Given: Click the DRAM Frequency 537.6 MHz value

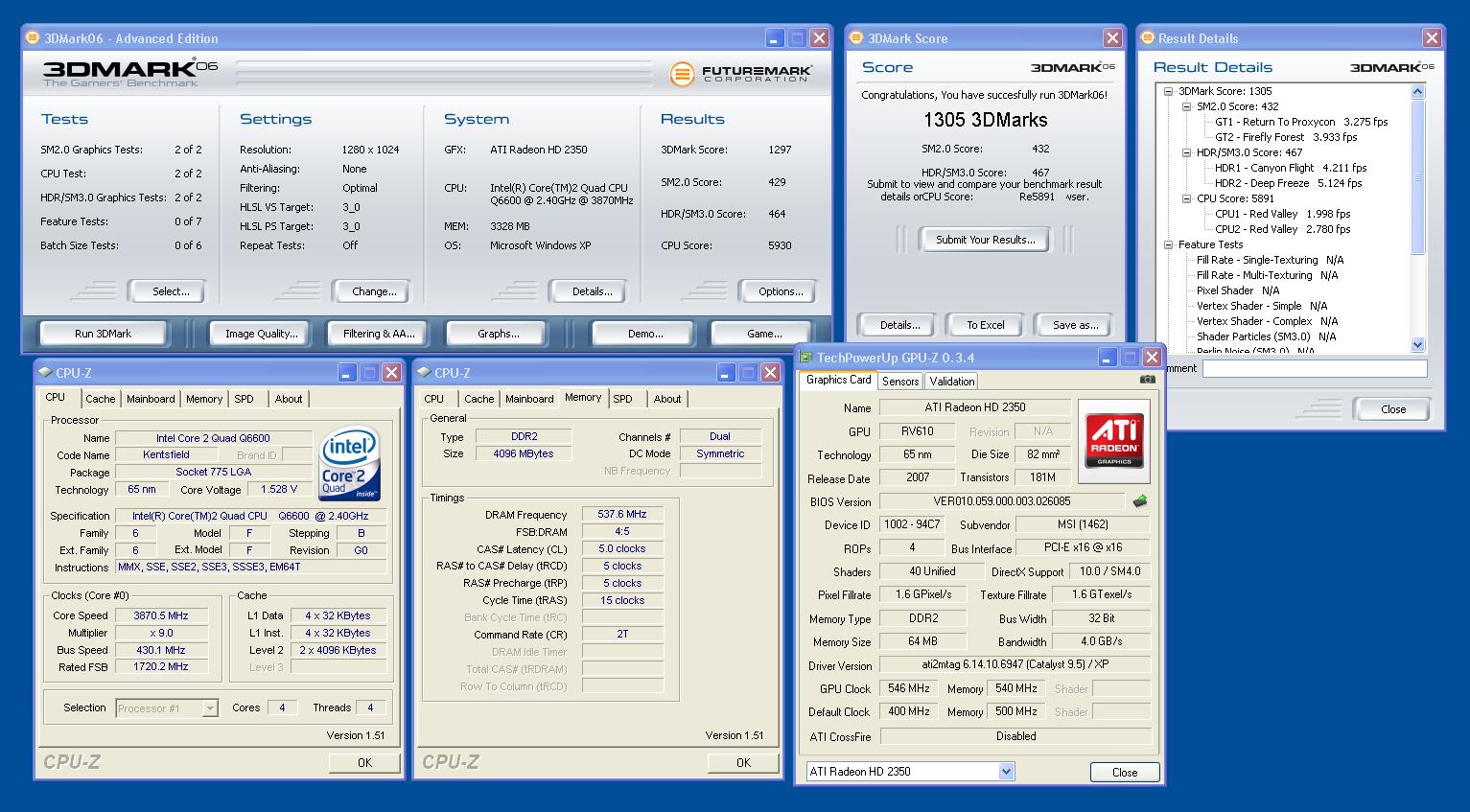Looking at the screenshot, I should (621, 514).
